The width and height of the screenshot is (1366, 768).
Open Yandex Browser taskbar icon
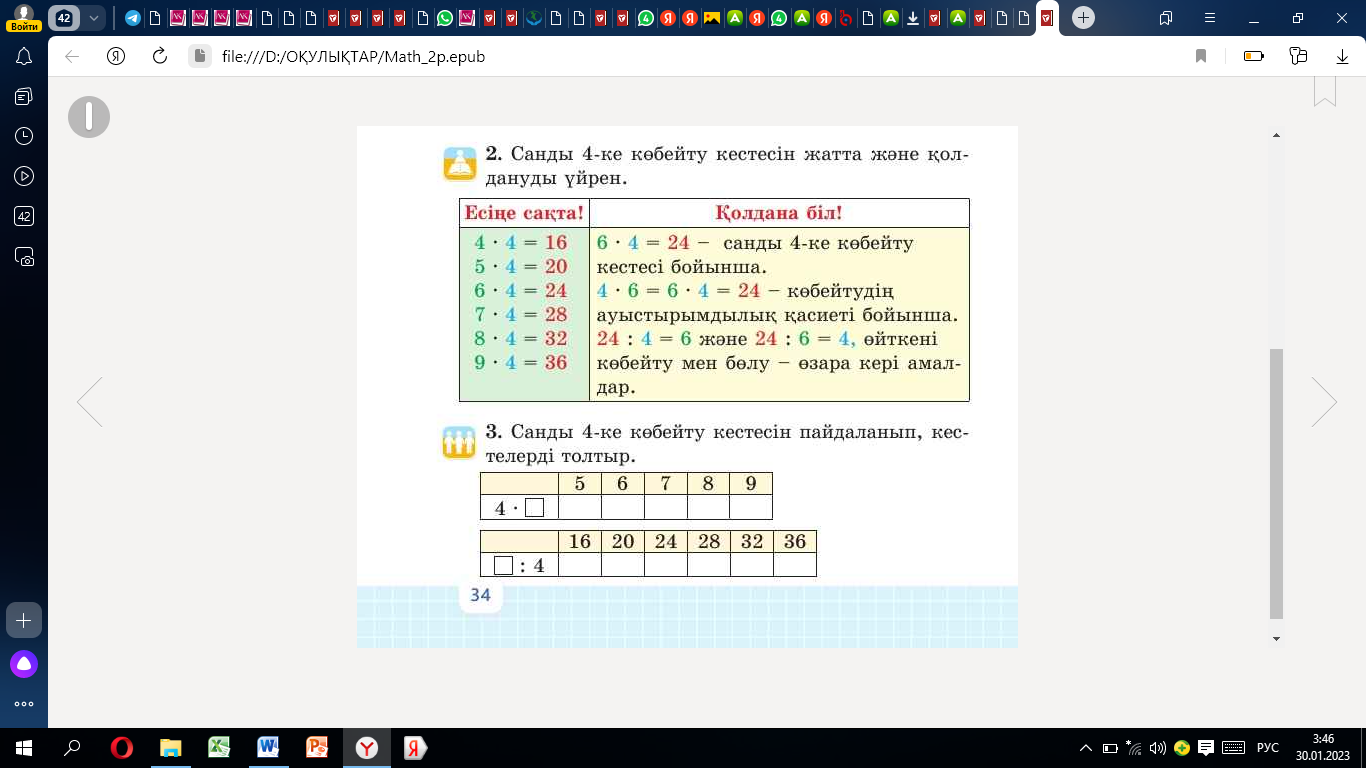367,748
